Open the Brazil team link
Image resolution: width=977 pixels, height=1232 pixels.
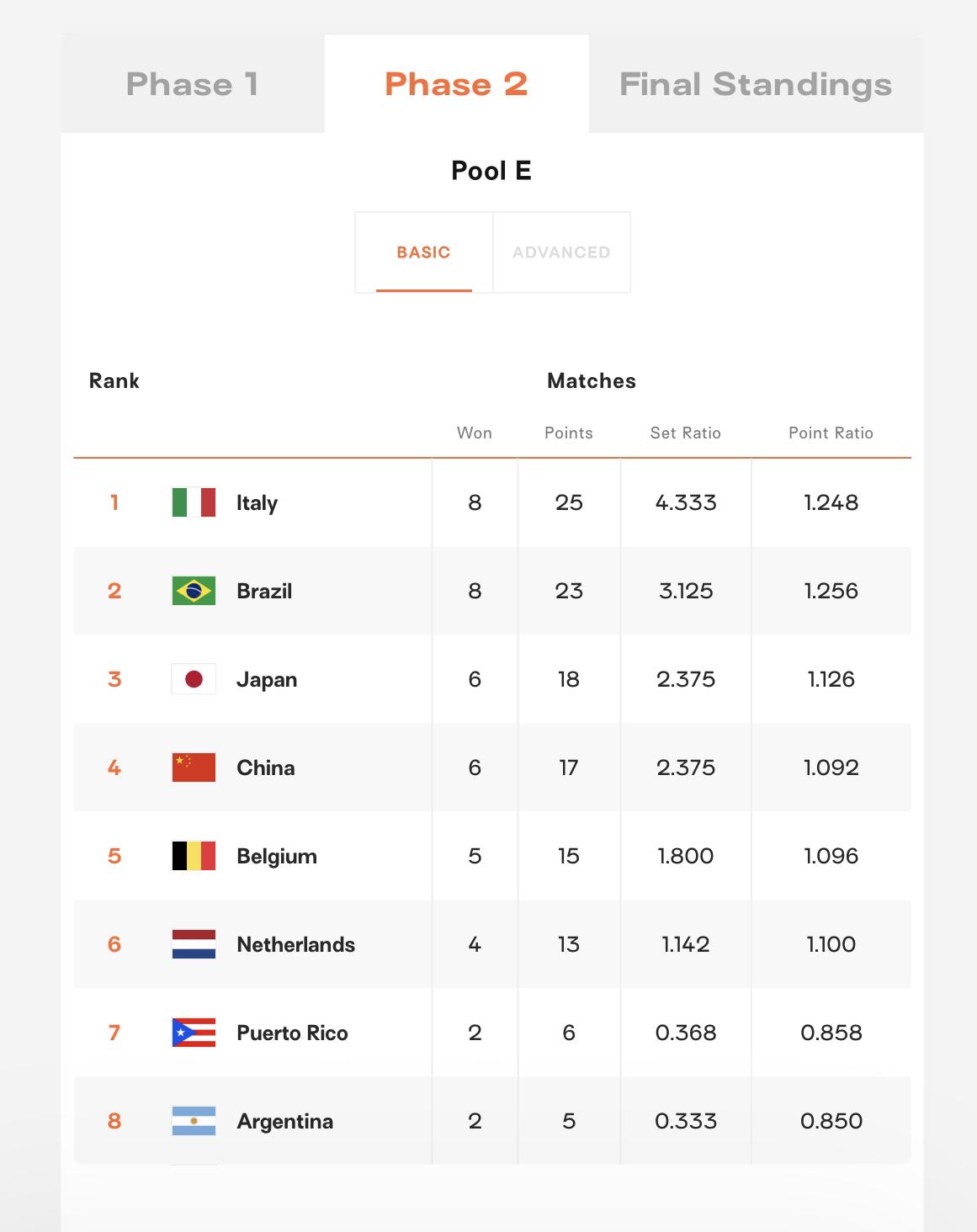click(264, 591)
